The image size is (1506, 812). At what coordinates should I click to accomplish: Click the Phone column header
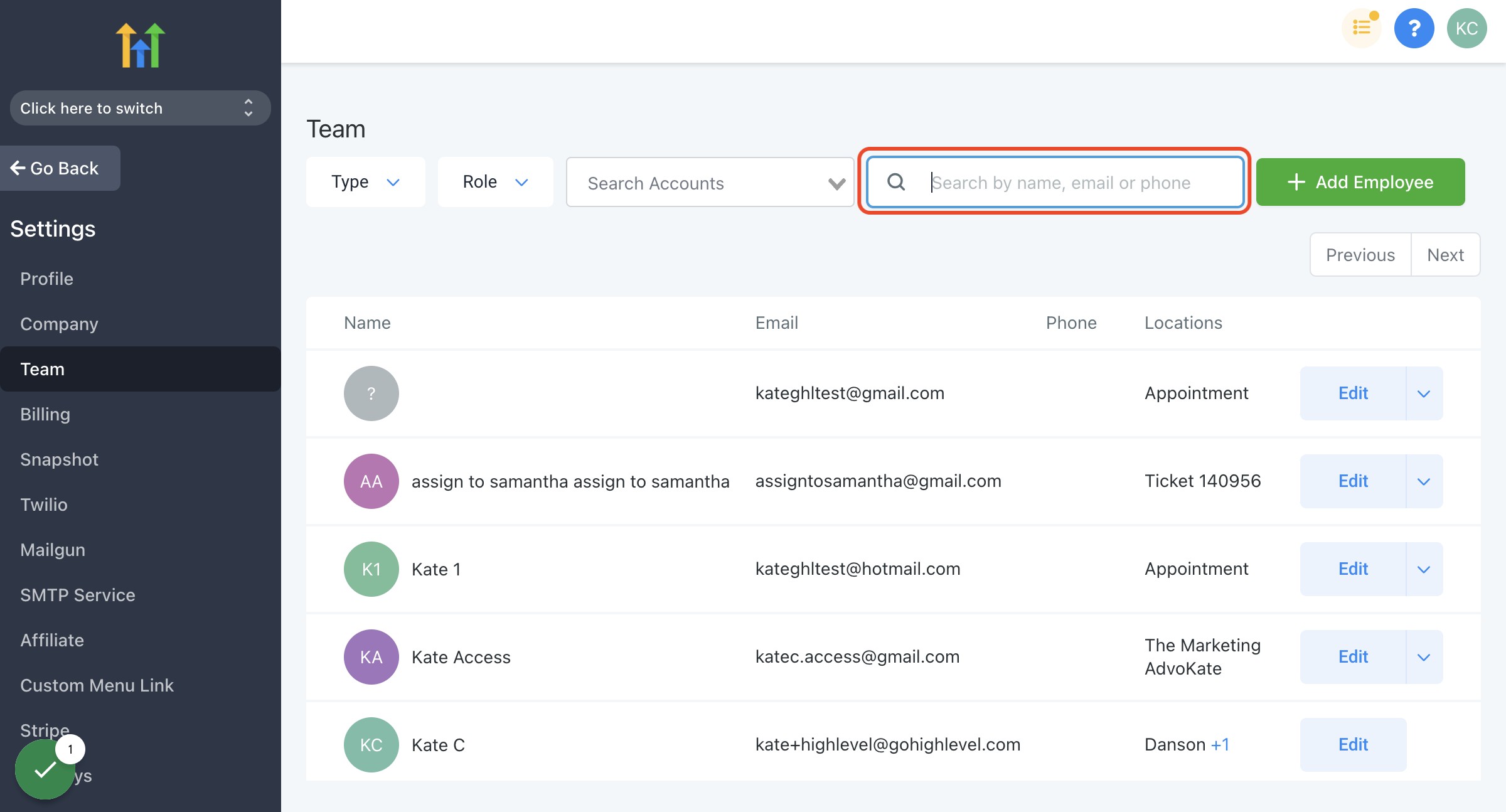tap(1071, 323)
